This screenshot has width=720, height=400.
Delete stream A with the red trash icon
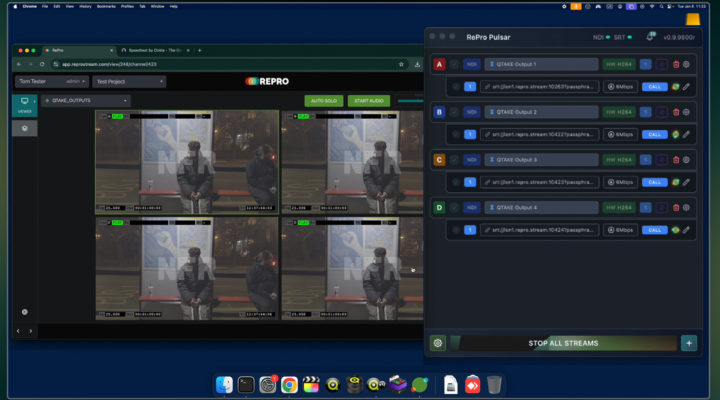676,65
